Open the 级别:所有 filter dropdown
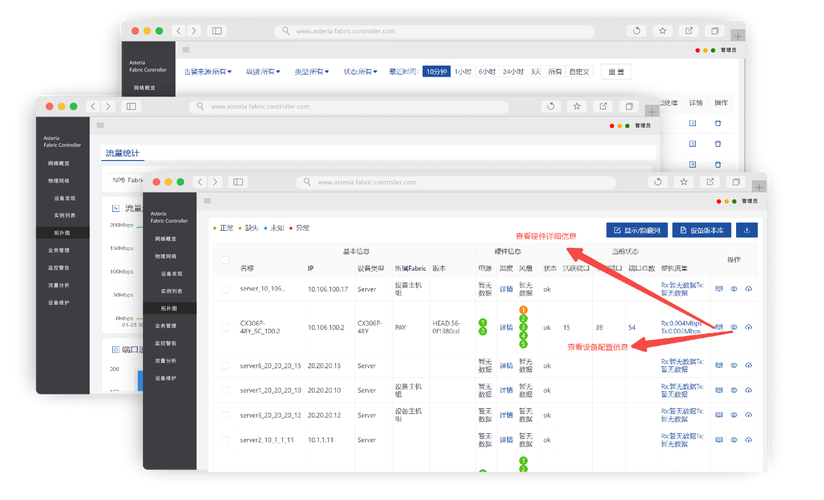 [264, 72]
